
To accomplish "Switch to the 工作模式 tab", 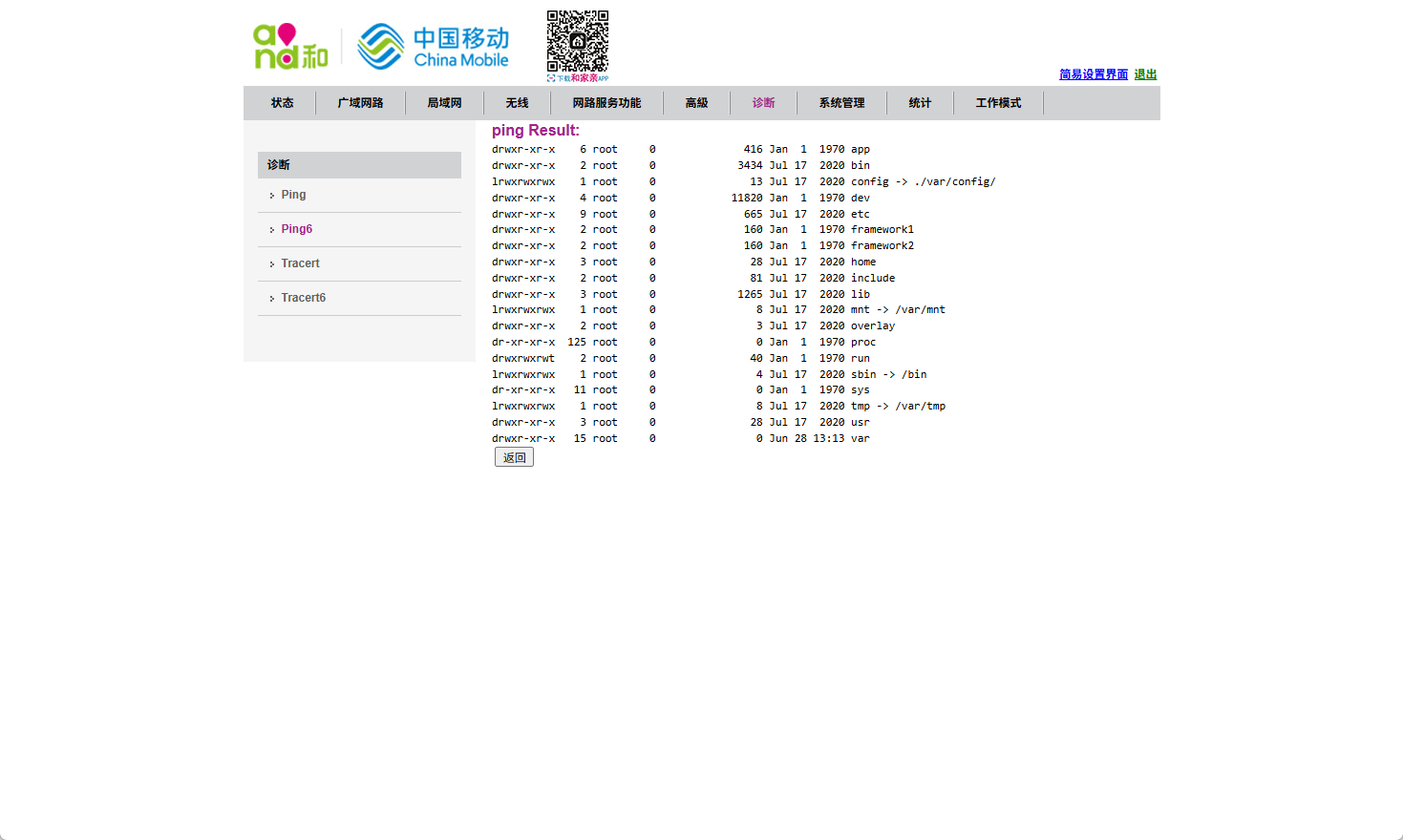I will tap(998, 103).
